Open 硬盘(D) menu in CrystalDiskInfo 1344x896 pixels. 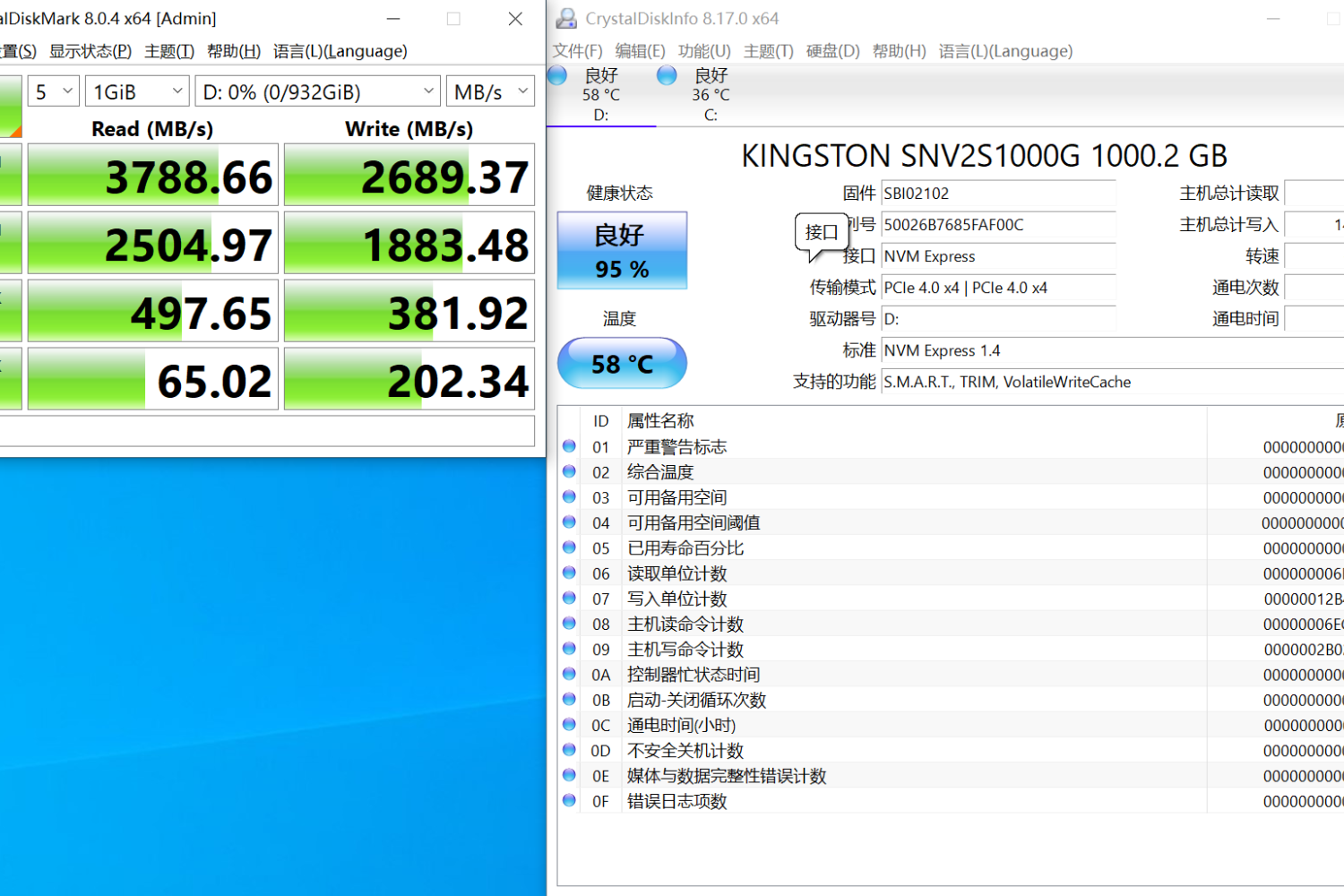click(x=832, y=51)
